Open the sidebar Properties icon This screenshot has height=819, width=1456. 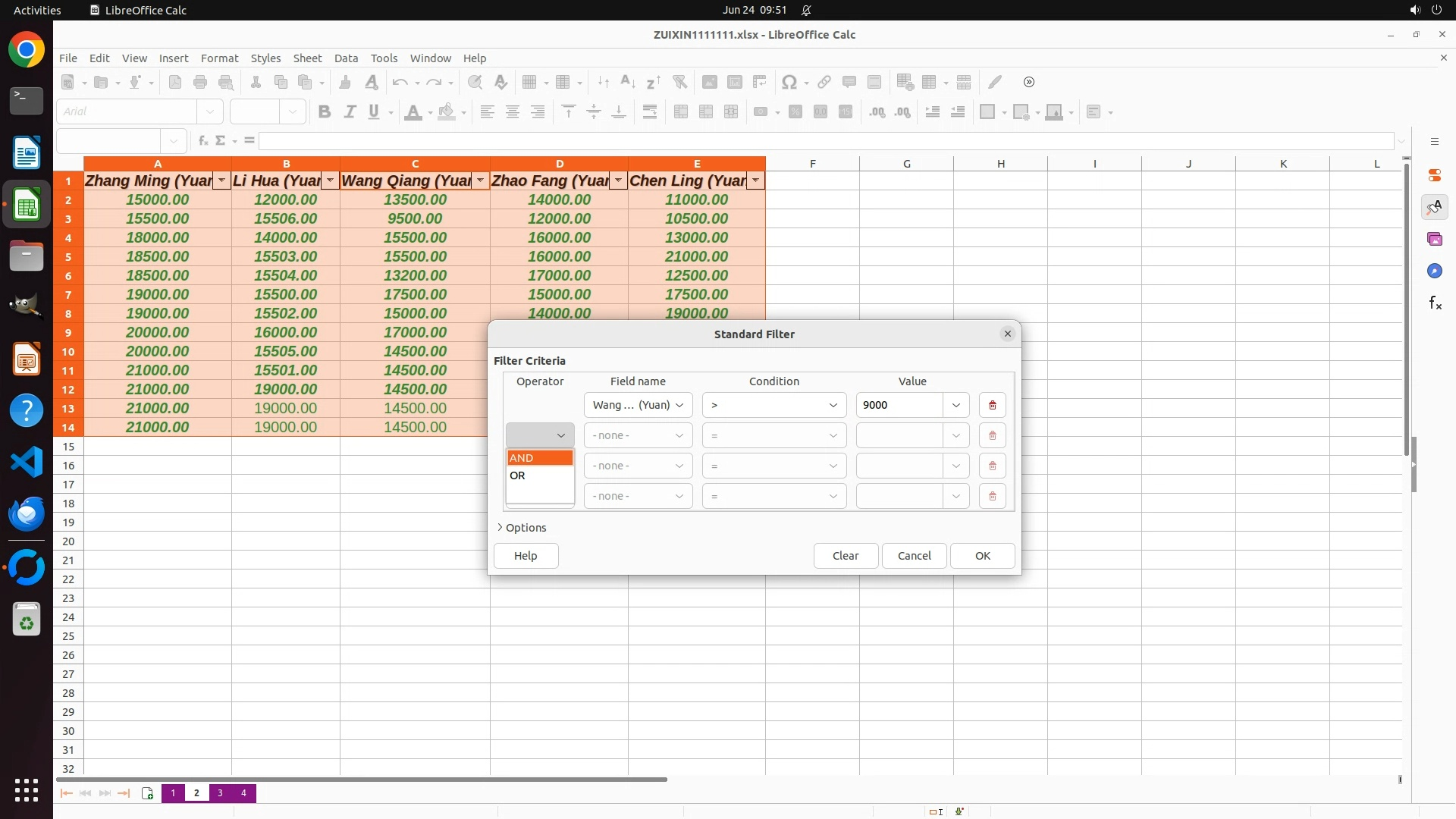[x=1434, y=175]
